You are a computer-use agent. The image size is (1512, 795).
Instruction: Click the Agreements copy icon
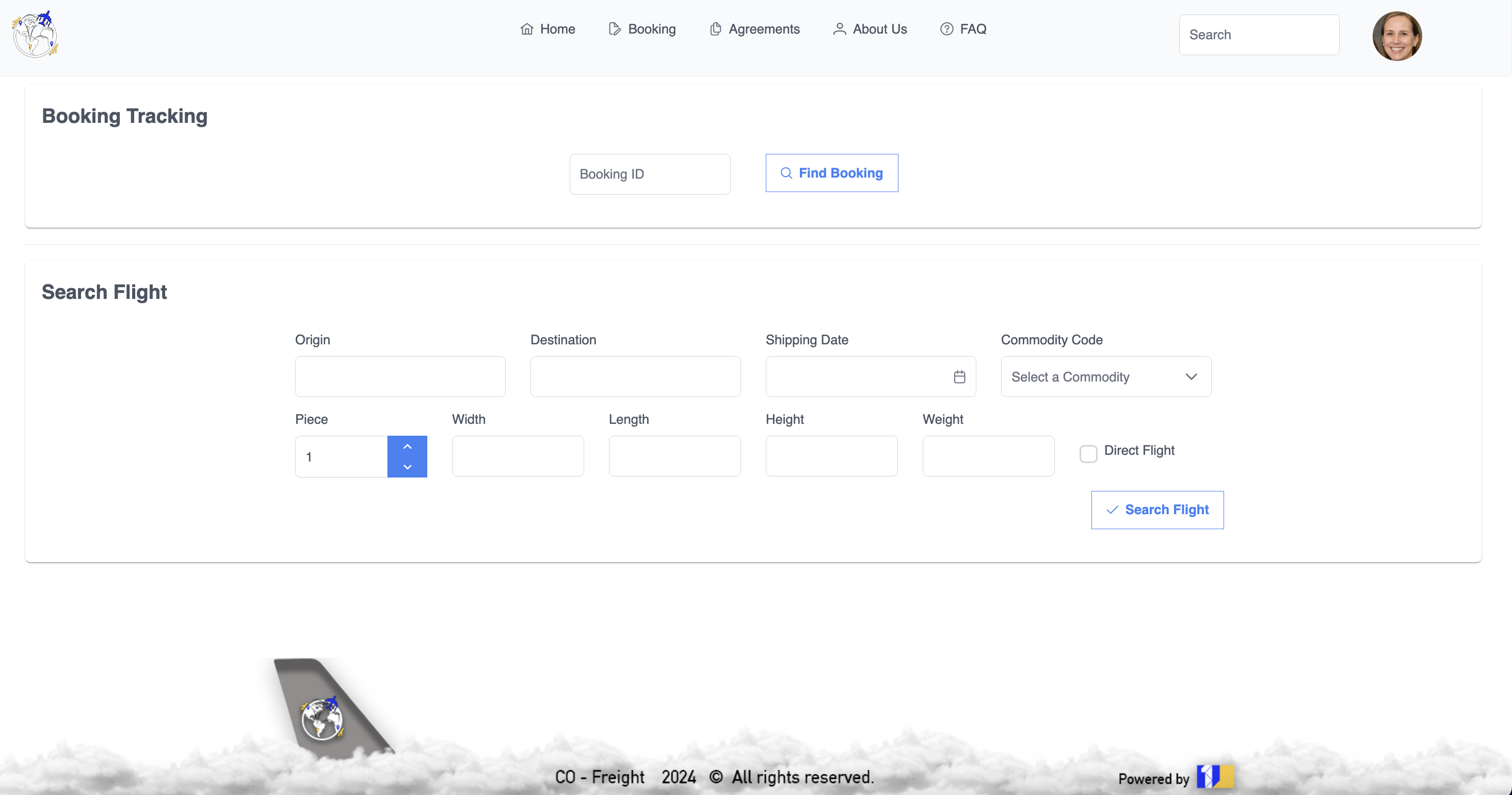coord(715,29)
